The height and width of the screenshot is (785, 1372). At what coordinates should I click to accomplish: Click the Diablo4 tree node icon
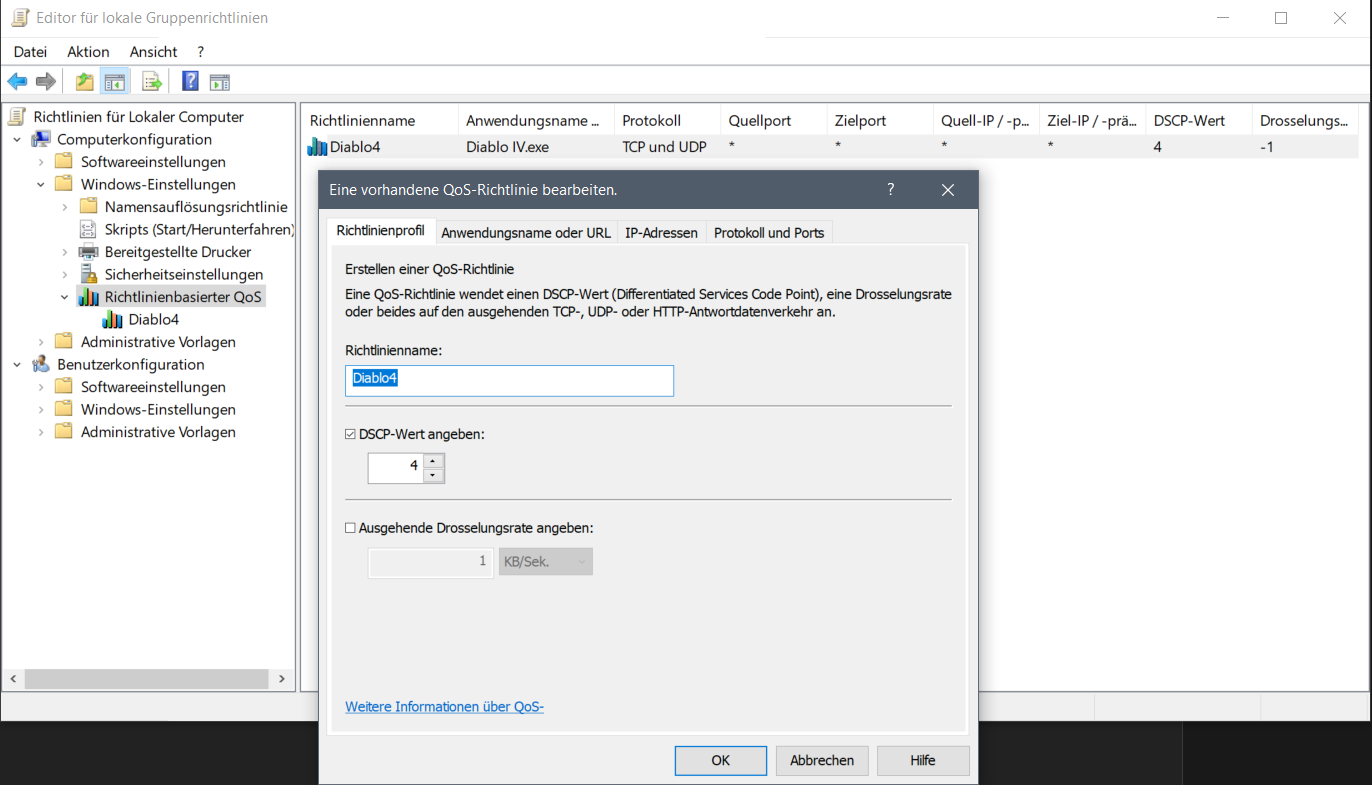(x=113, y=320)
